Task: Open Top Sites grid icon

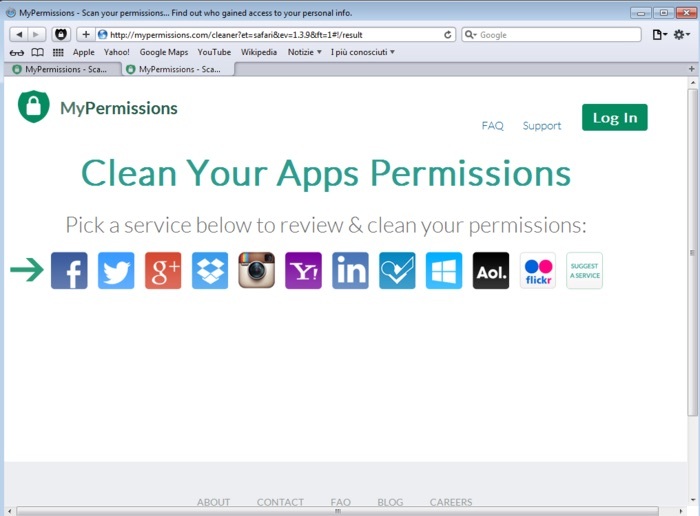Action: coord(58,53)
